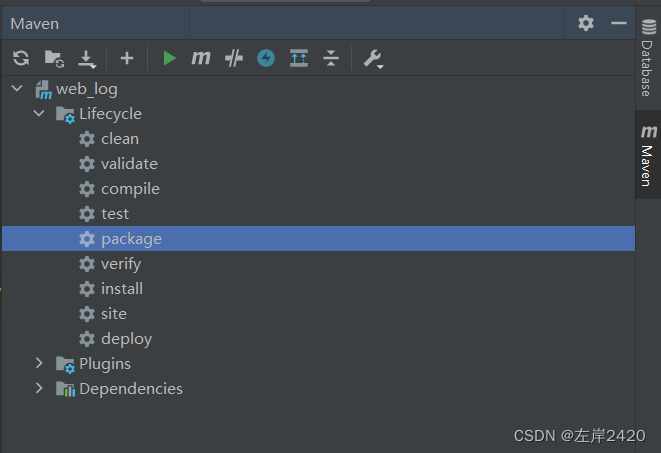This screenshot has height=453, width=661.
Task: Generate sources and update folders icon
Action: (x=54, y=59)
